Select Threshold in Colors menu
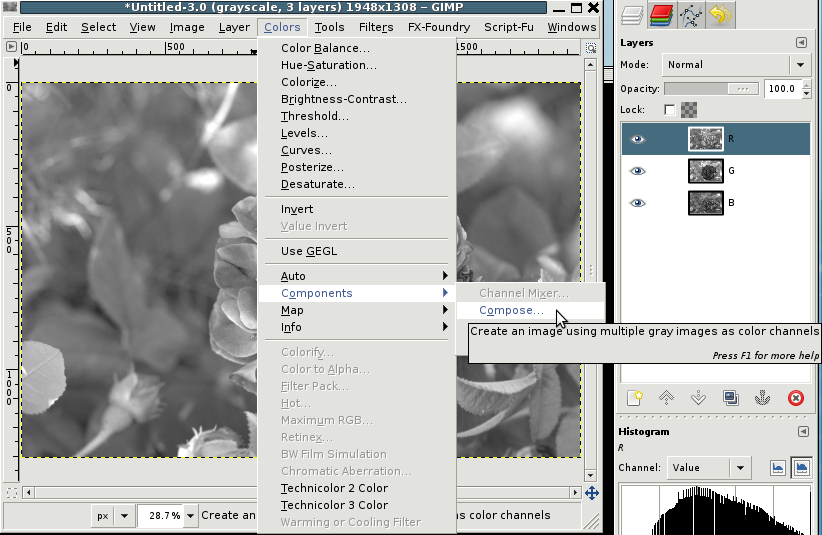This screenshot has height=535, width=822. coord(356,116)
